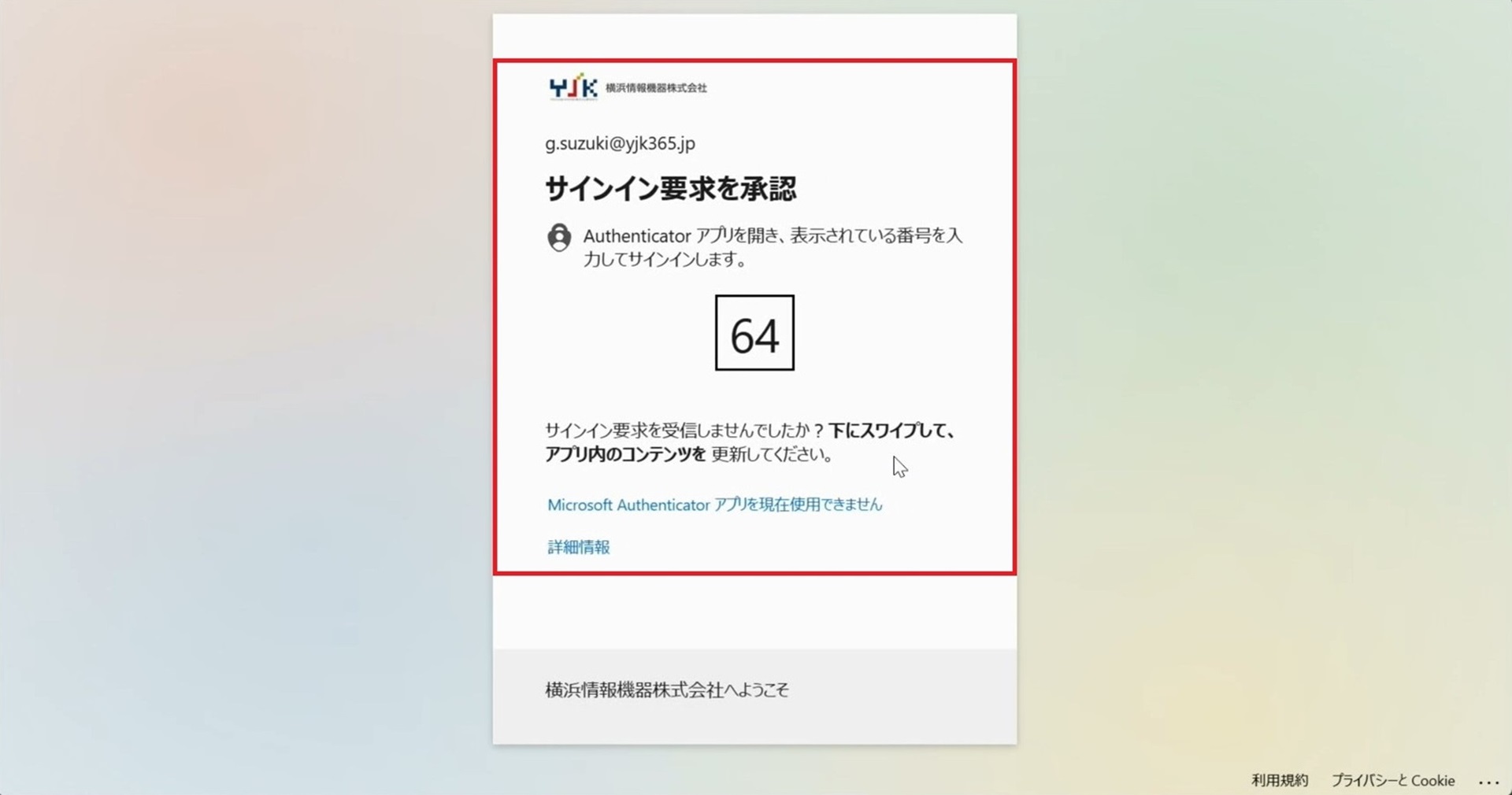This screenshot has height=795, width=1512.
Task: Click the blank white header above the logo
Action: point(754,36)
